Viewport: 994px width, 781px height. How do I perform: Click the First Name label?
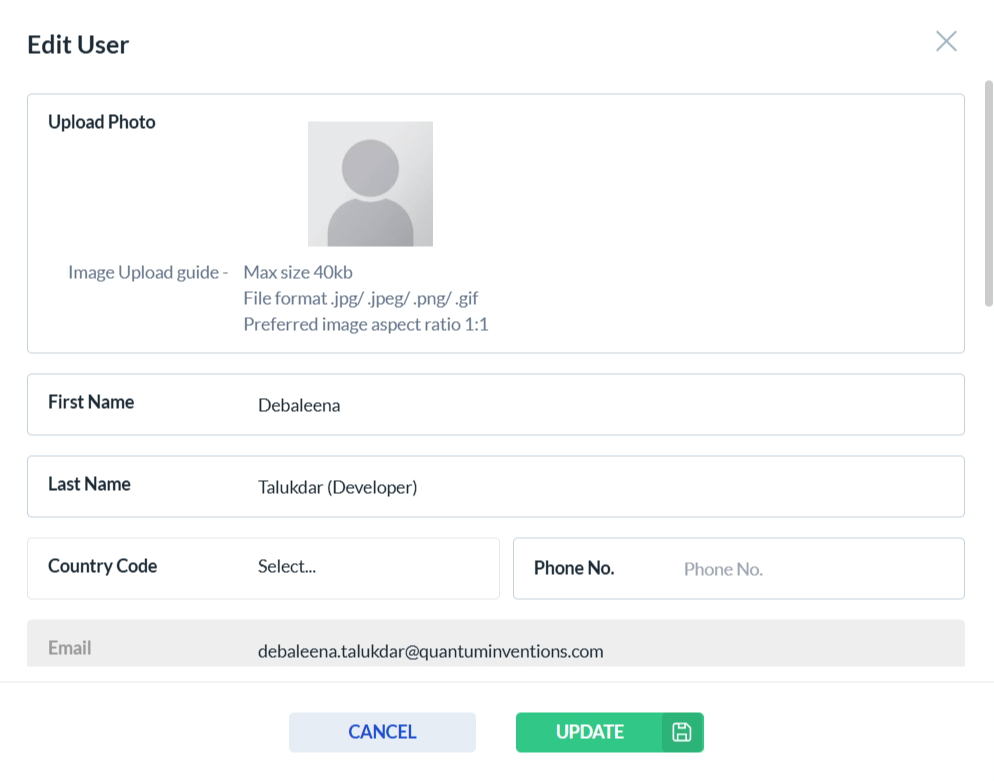point(91,402)
